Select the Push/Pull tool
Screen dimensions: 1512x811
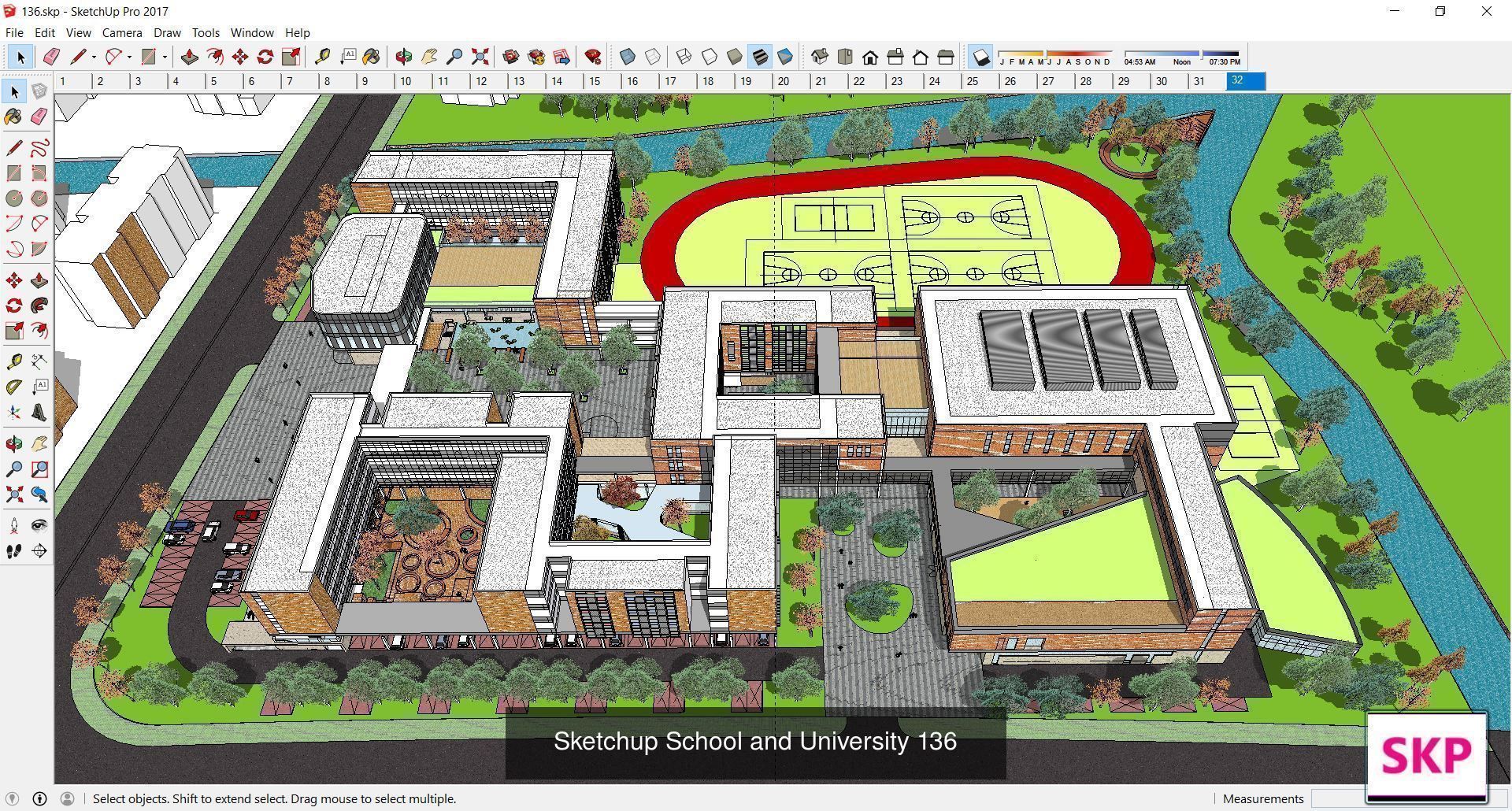coord(188,57)
